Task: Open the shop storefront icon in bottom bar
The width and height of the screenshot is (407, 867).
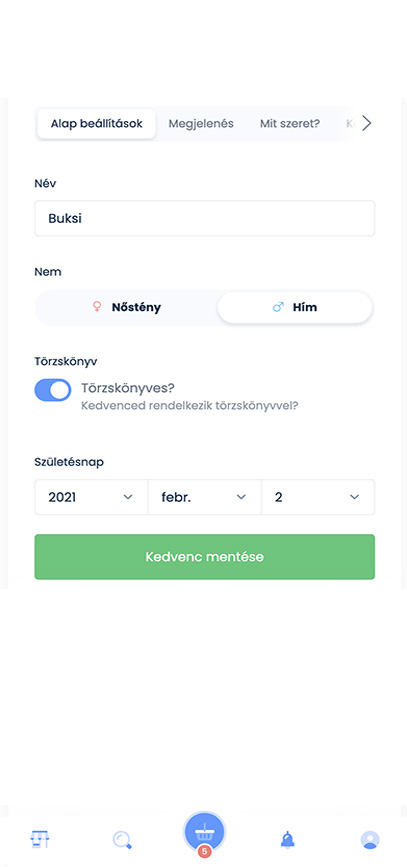Action: 40,839
